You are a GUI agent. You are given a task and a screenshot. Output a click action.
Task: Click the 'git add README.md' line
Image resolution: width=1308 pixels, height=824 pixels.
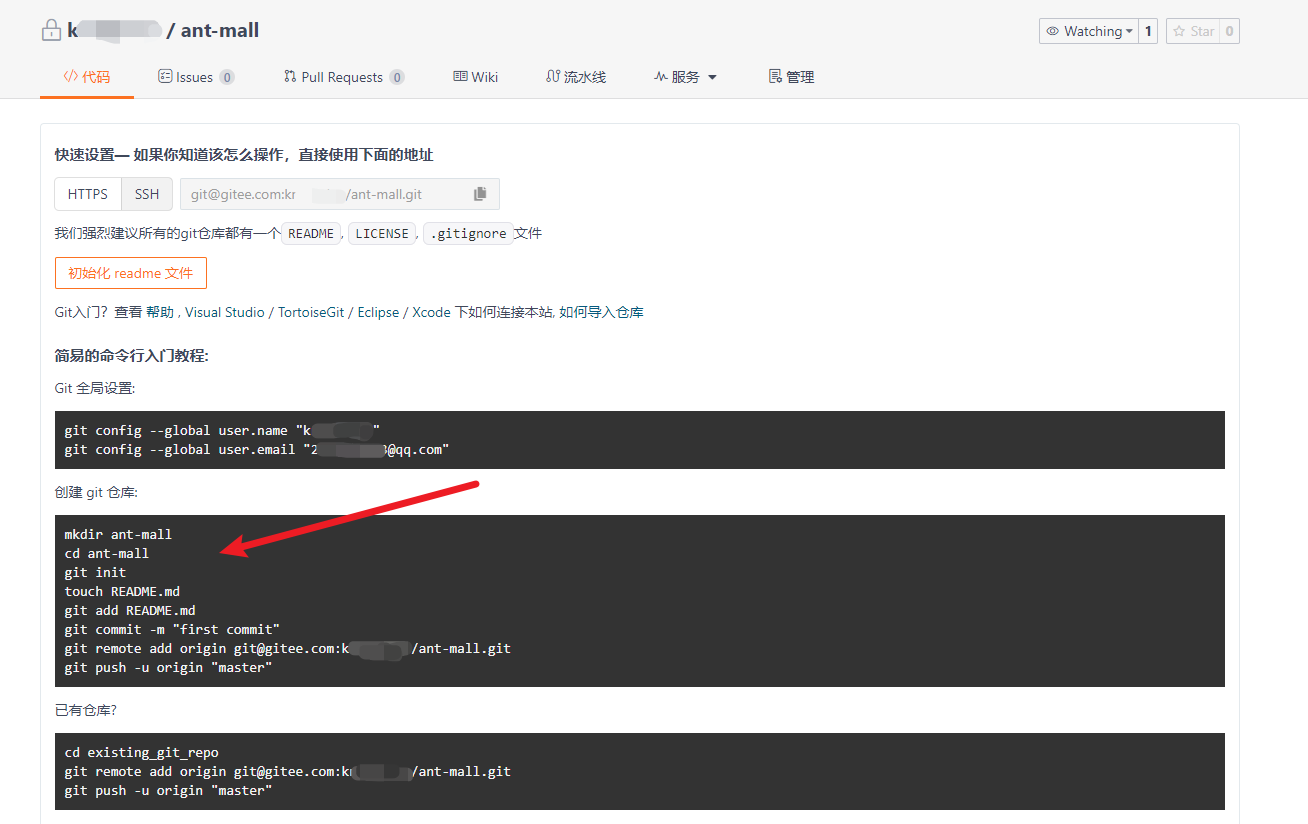pyautogui.click(x=130, y=610)
